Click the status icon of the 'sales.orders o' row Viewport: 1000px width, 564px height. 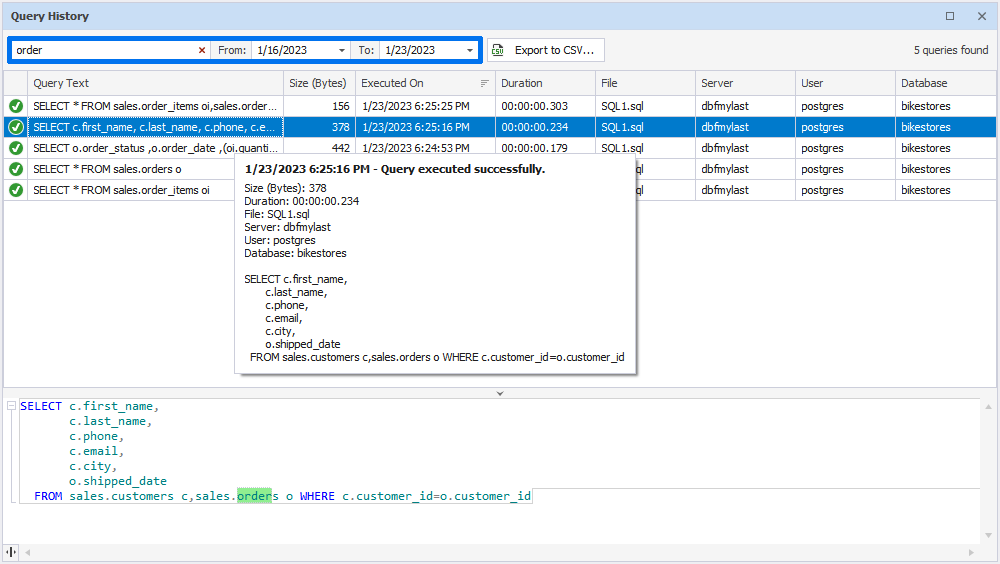[x=16, y=169]
